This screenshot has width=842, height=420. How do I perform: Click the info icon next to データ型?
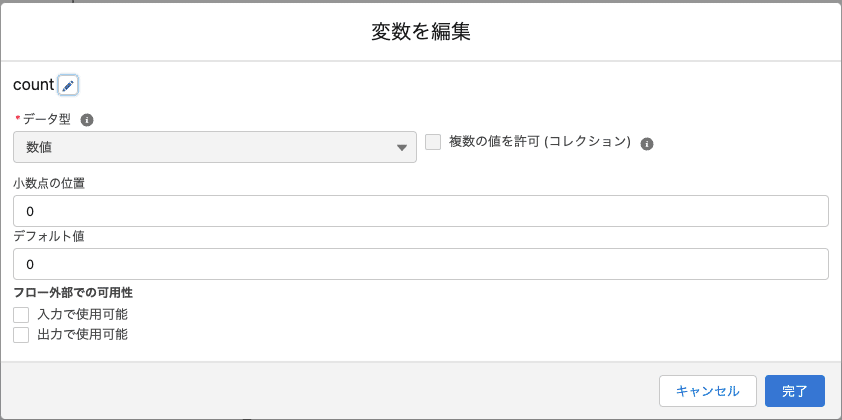click(87, 120)
